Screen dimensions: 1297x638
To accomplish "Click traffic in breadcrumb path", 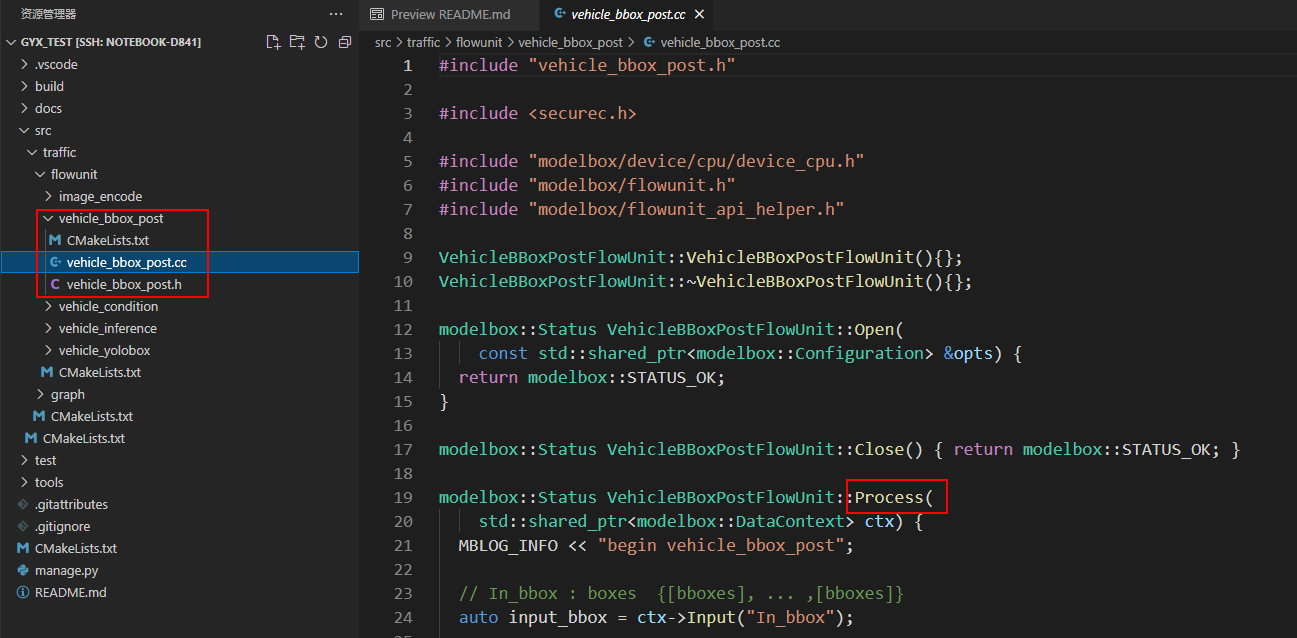I will click(423, 43).
